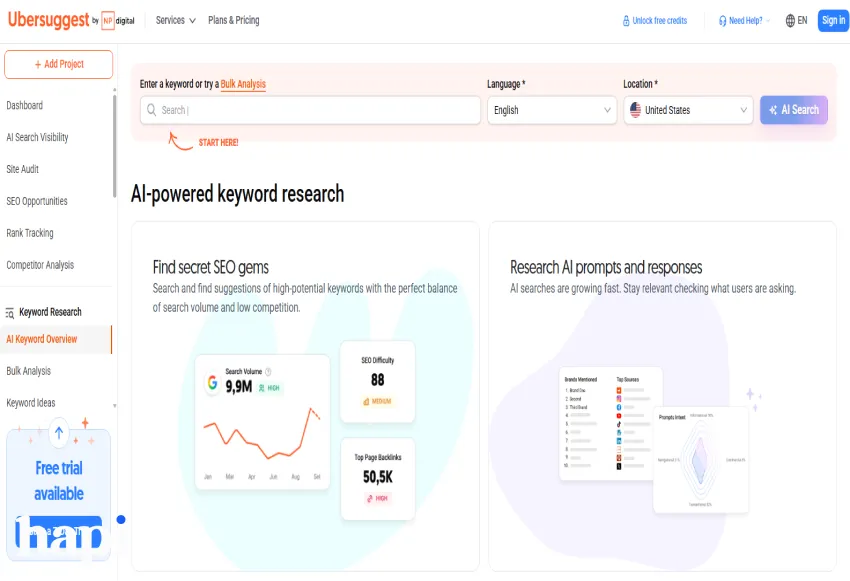Open Plans & Pricing page
This screenshot has width=850, height=581.
click(x=234, y=21)
